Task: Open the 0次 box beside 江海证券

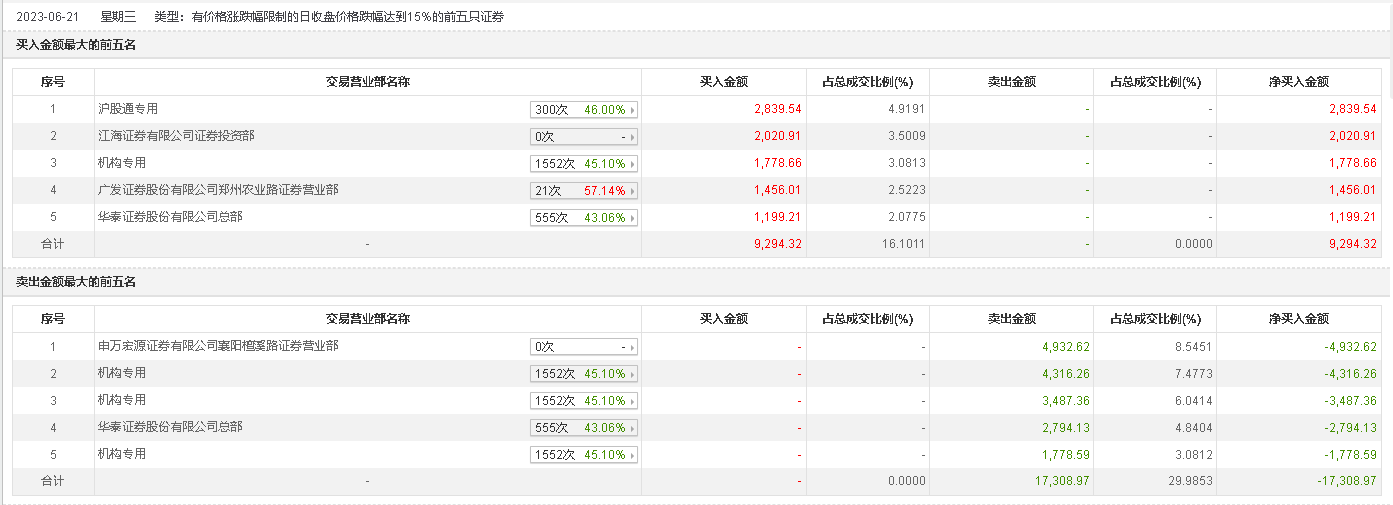Action: [x=584, y=137]
